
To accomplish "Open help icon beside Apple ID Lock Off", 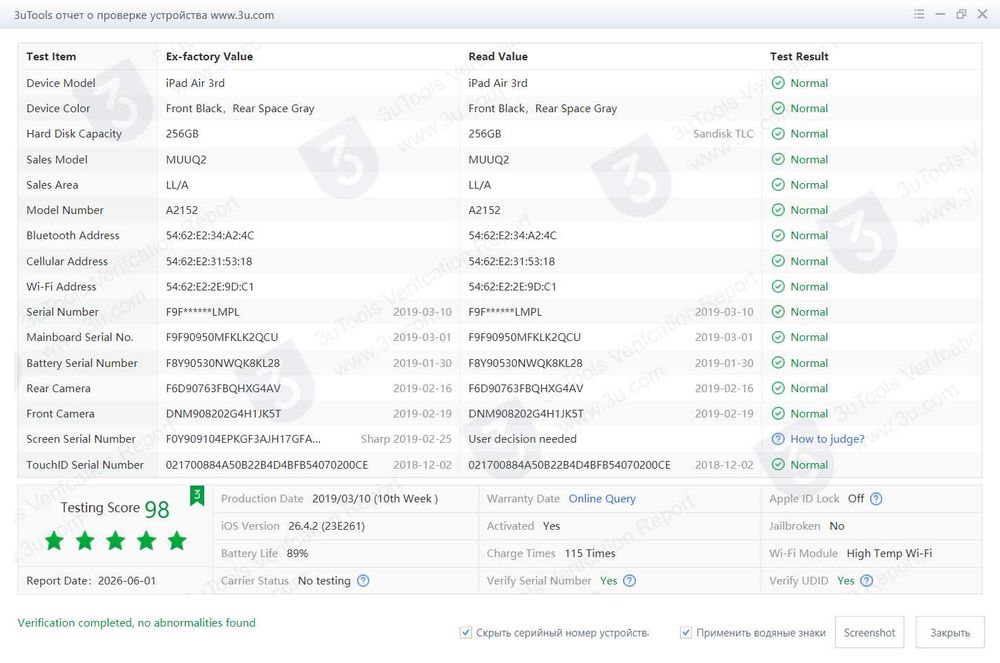I will 876,499.
